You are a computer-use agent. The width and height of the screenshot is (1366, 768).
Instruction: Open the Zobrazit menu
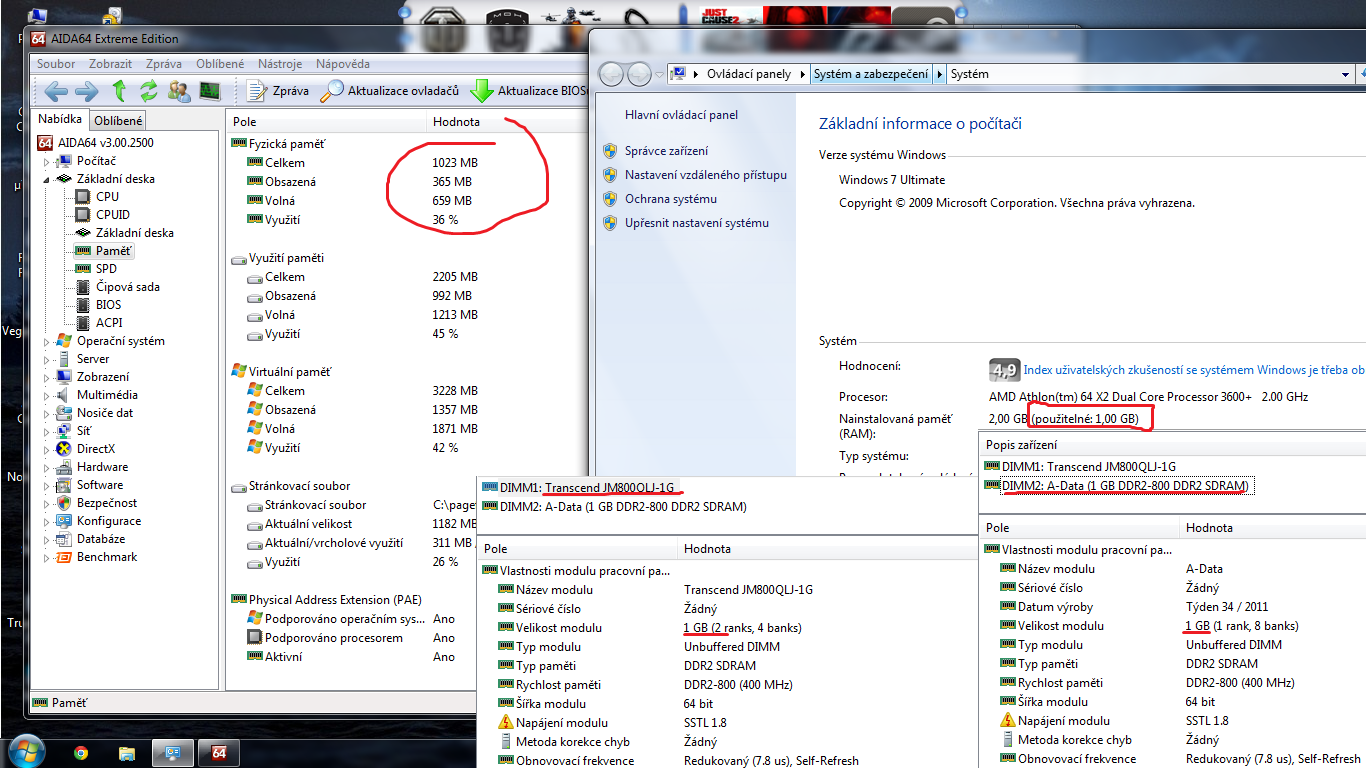tap(110, 63)
